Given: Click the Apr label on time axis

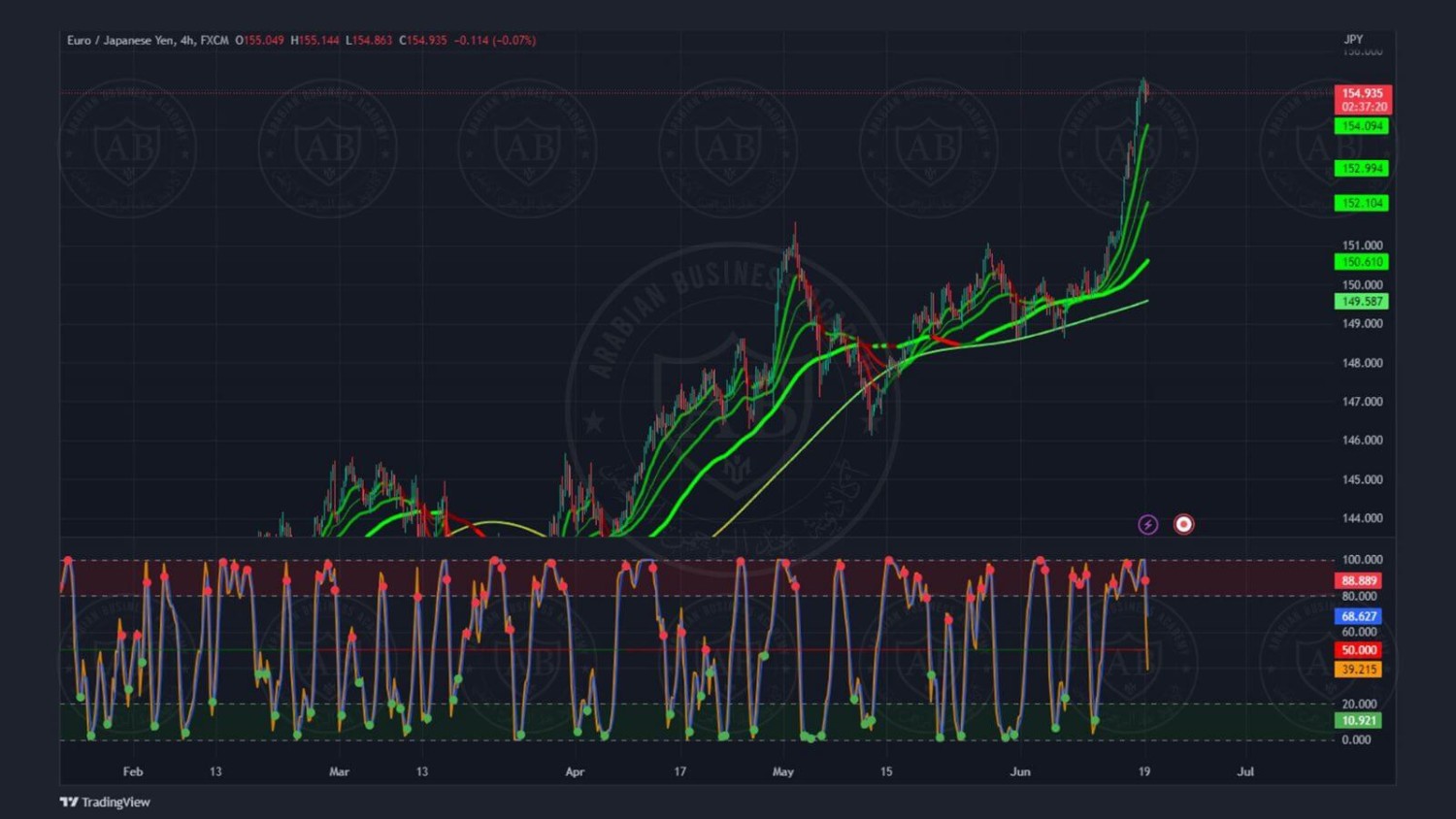Looking at the screenshot, I should tap(575, 771).
